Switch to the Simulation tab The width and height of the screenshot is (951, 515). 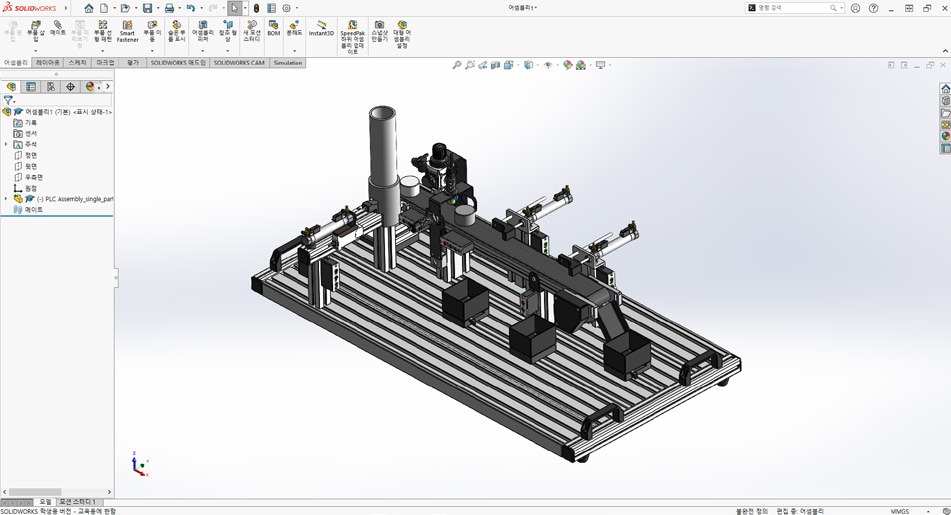click(287, 63)
